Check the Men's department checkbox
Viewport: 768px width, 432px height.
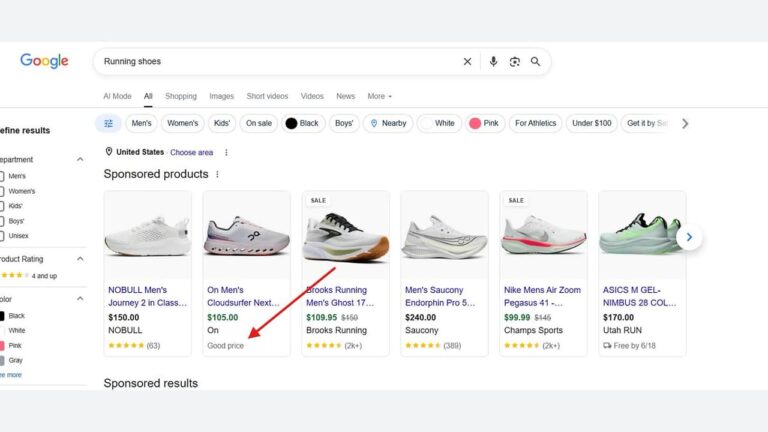pos(1,176)
